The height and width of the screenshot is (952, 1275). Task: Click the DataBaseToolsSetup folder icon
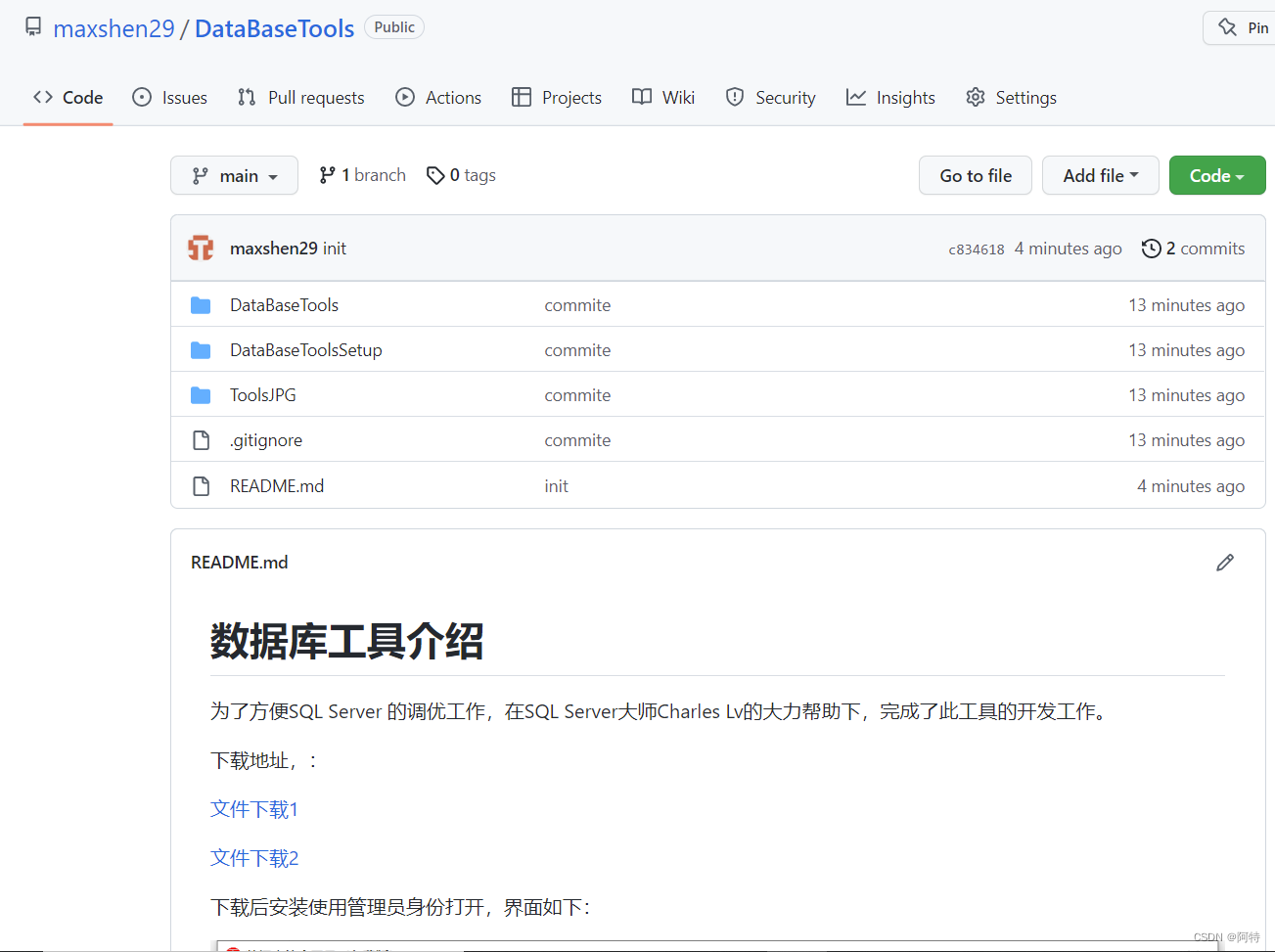201,350
